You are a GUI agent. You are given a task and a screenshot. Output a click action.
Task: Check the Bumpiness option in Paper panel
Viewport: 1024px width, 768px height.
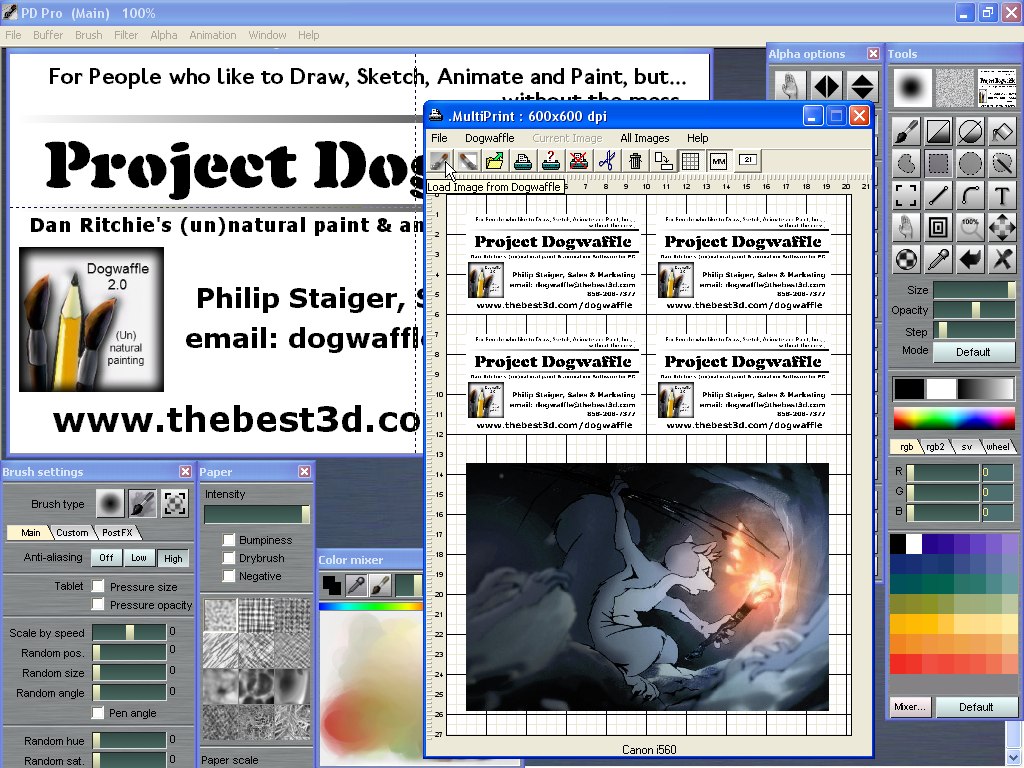[229, 540]
